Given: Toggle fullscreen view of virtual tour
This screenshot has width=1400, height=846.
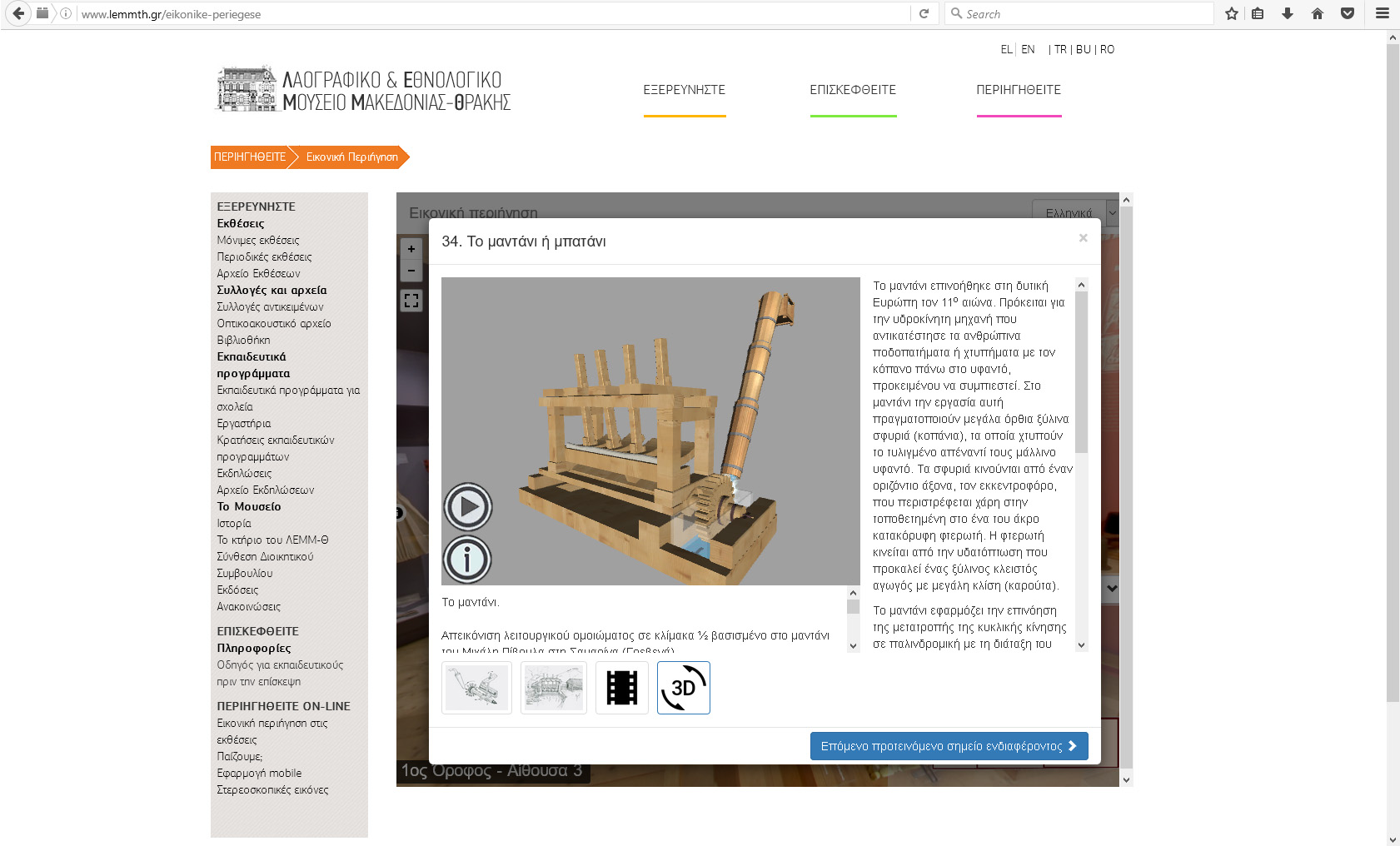Looking at the screenshot, I should pos(411,301).
